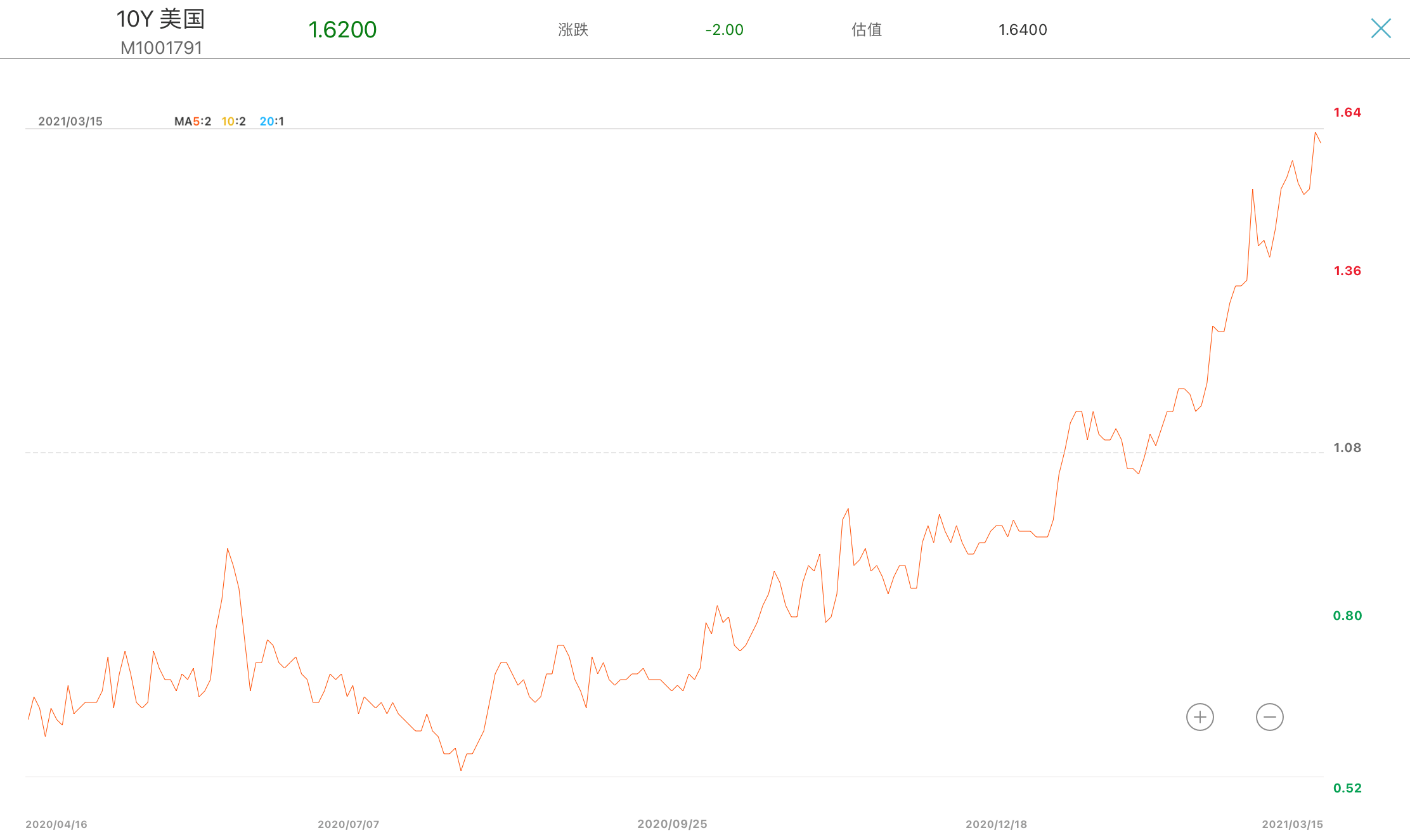
Task: Click the 2020/12/18 axis date label
Action: pos(996,824)
